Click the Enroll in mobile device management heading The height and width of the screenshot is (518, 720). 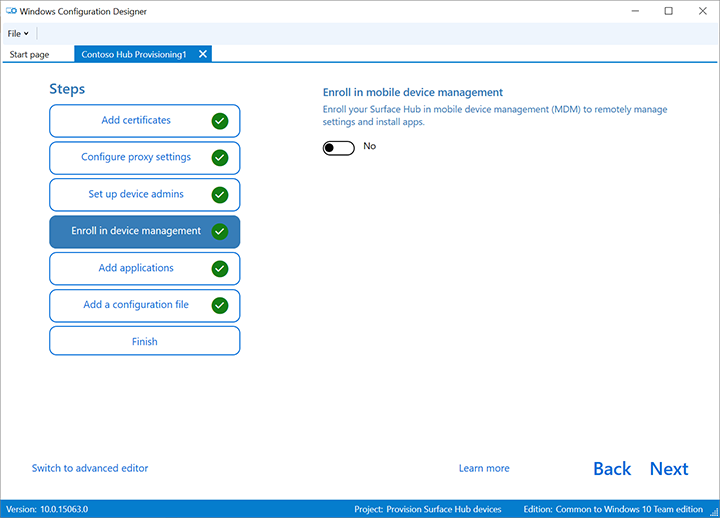[x=413, y=92]
